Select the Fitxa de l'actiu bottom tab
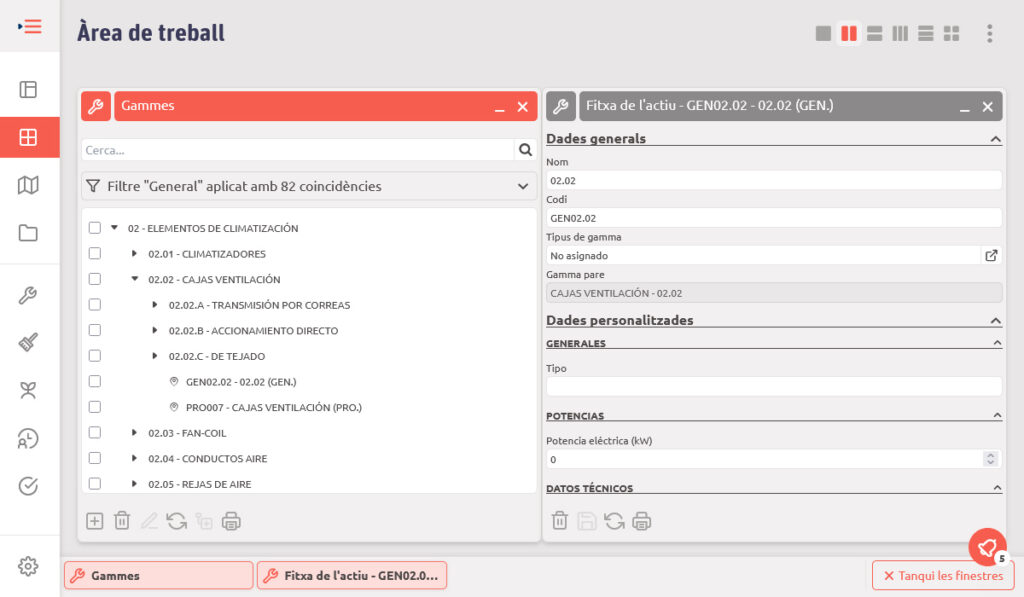Viewport: 1024px width, 597px height. pyautogui.click(x=351, y=576)
